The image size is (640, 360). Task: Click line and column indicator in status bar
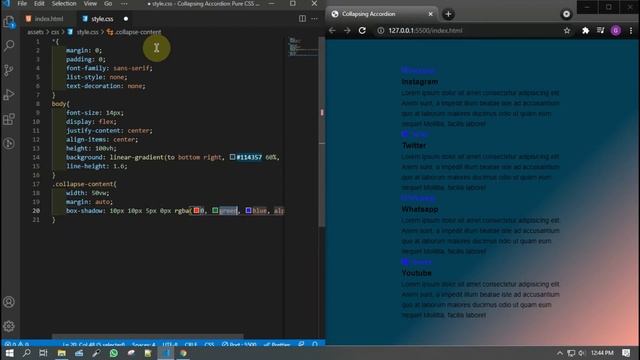93,345
